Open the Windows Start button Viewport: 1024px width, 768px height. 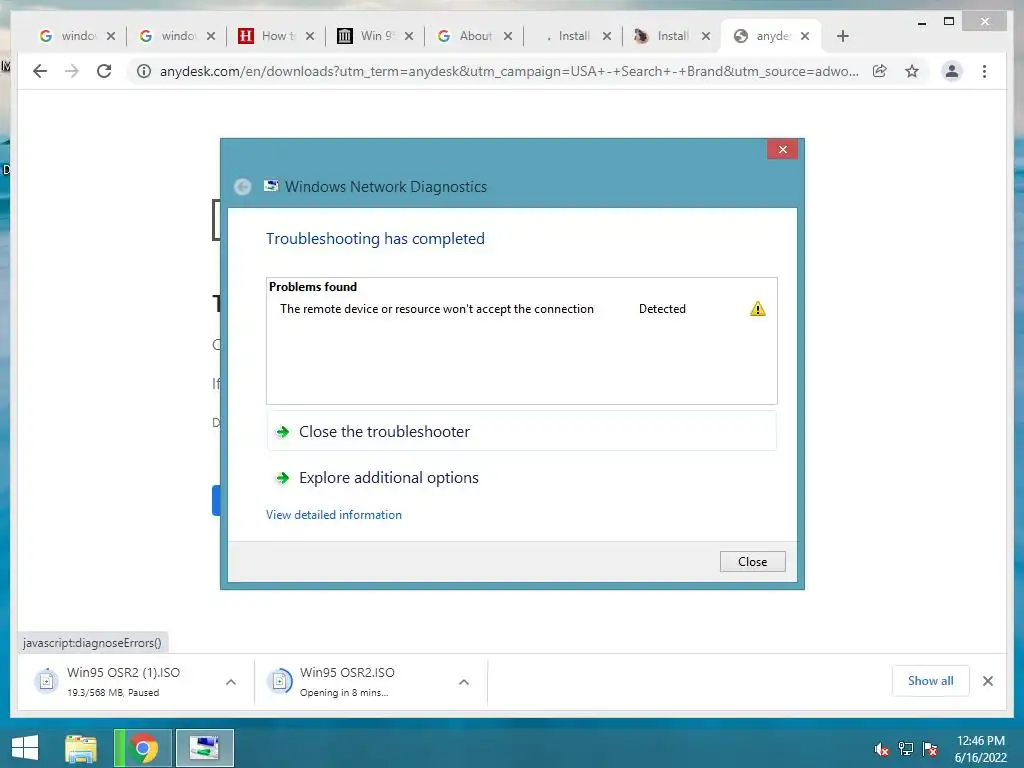point(25,748)
